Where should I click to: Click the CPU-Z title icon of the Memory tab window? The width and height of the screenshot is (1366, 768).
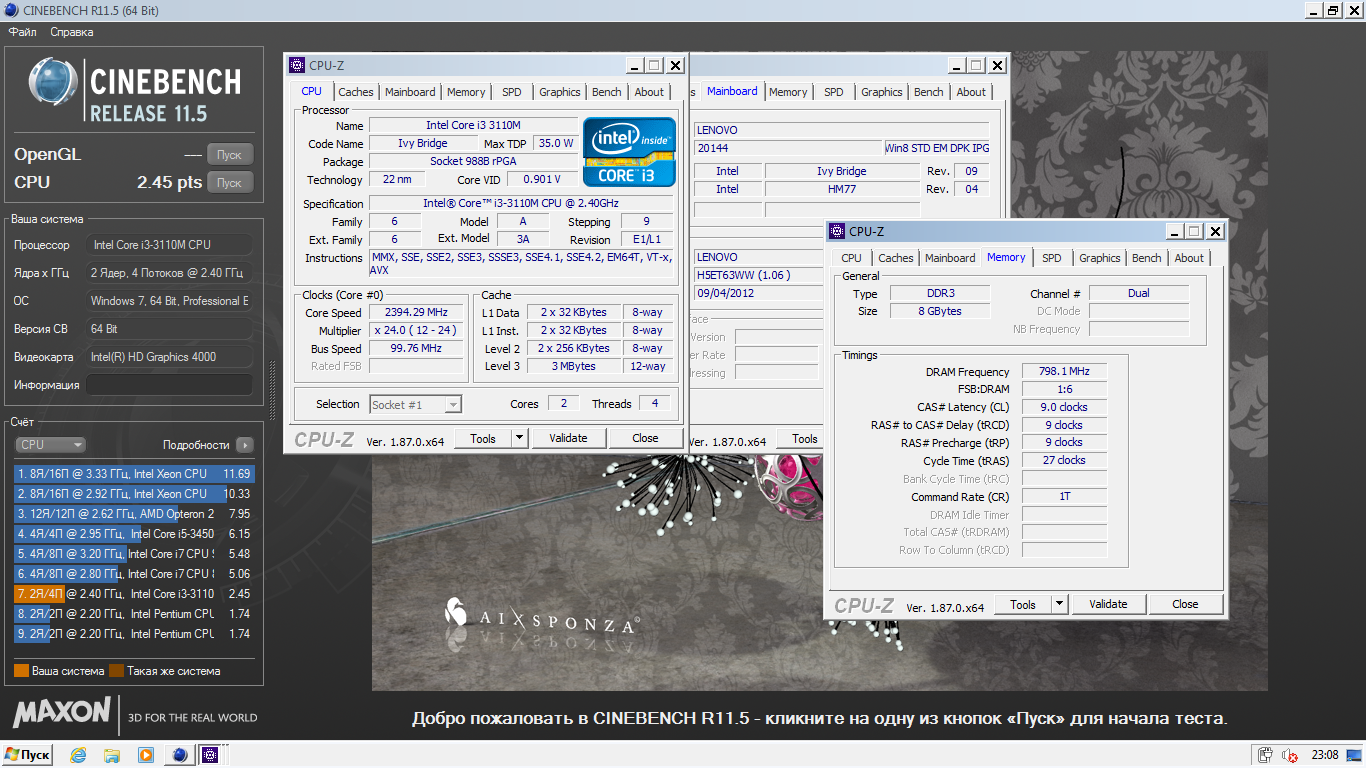point(836,231)
